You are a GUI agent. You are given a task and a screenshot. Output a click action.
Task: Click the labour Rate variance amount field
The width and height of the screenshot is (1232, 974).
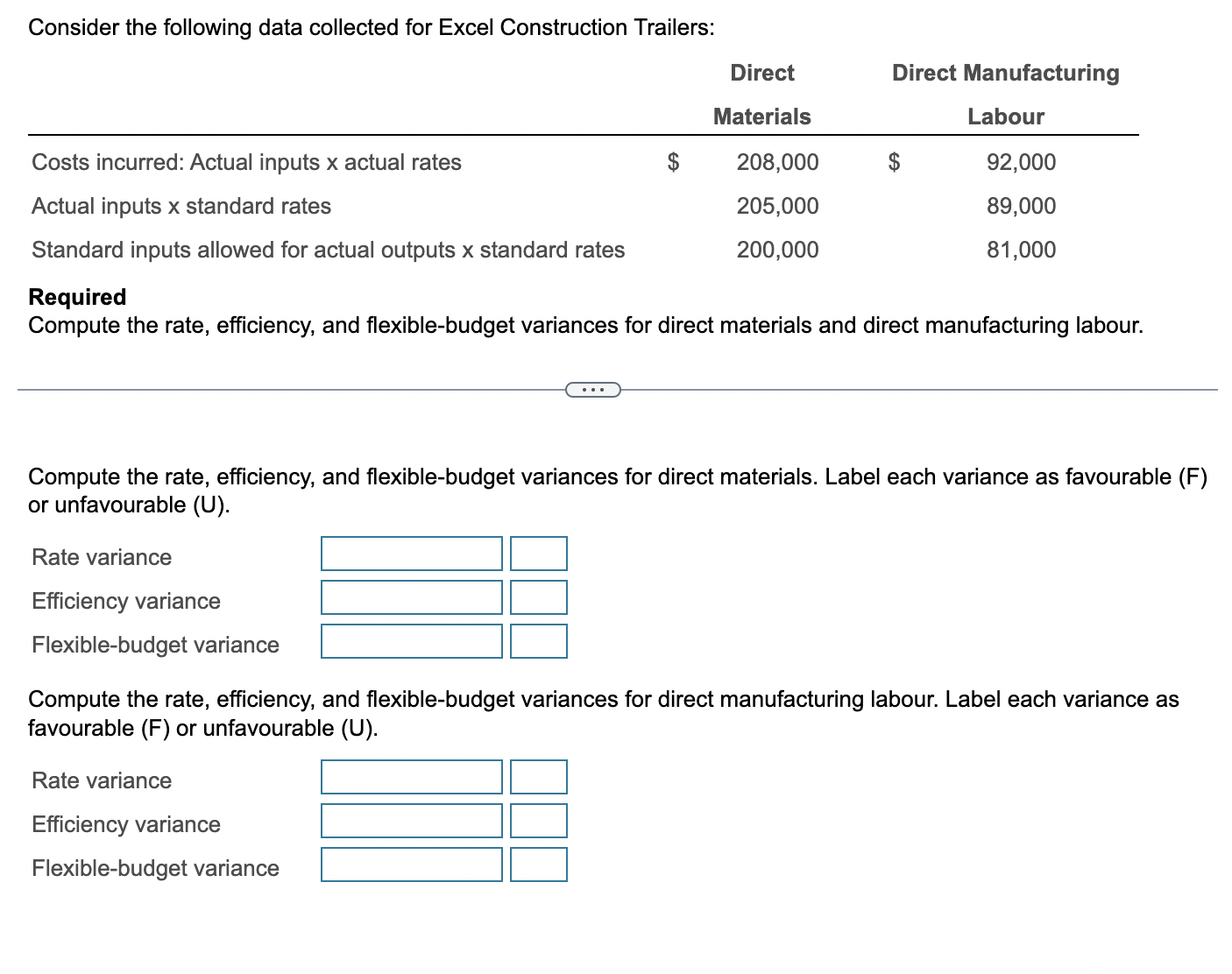[x=411, y=777]
